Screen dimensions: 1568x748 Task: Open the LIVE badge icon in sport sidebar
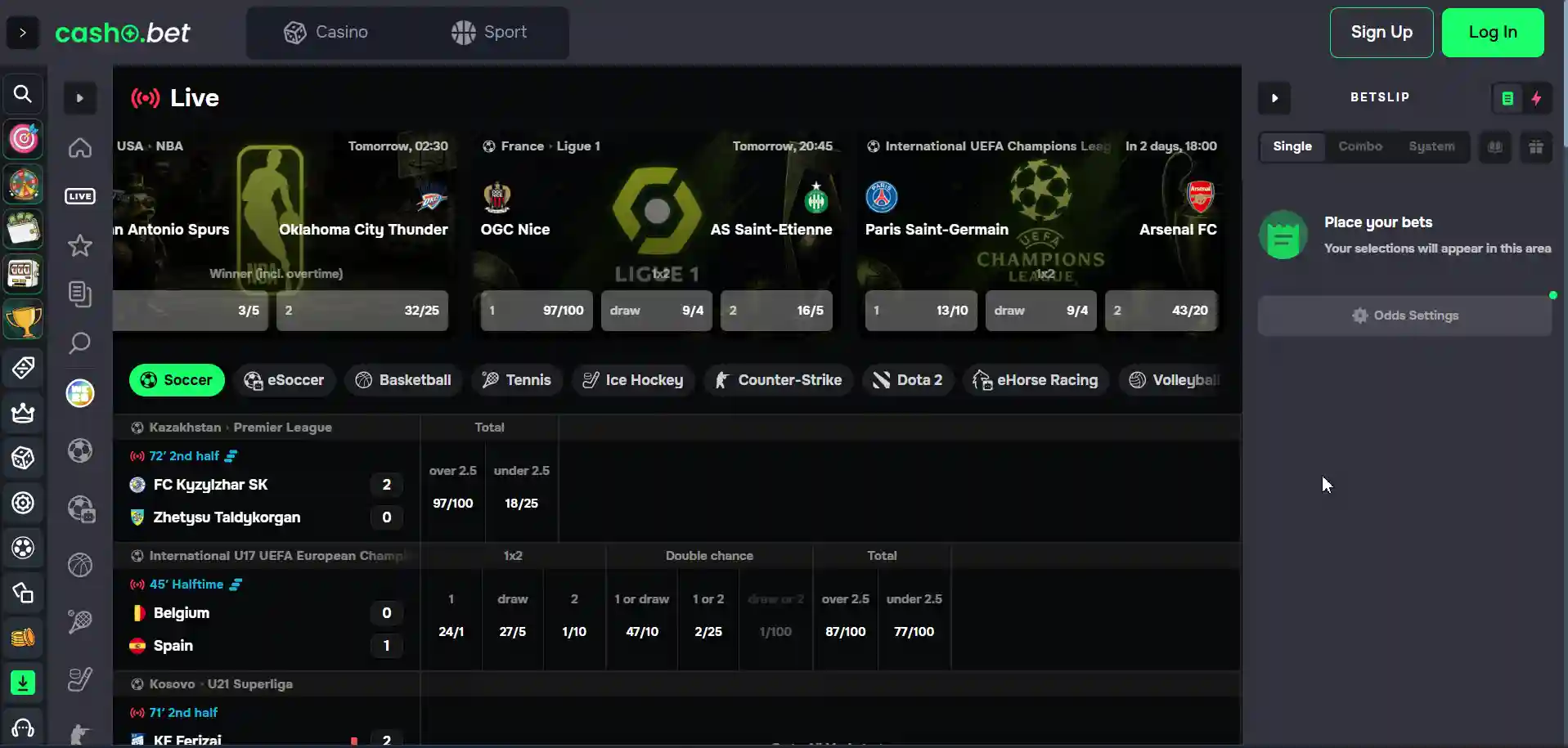coord(80,196)
